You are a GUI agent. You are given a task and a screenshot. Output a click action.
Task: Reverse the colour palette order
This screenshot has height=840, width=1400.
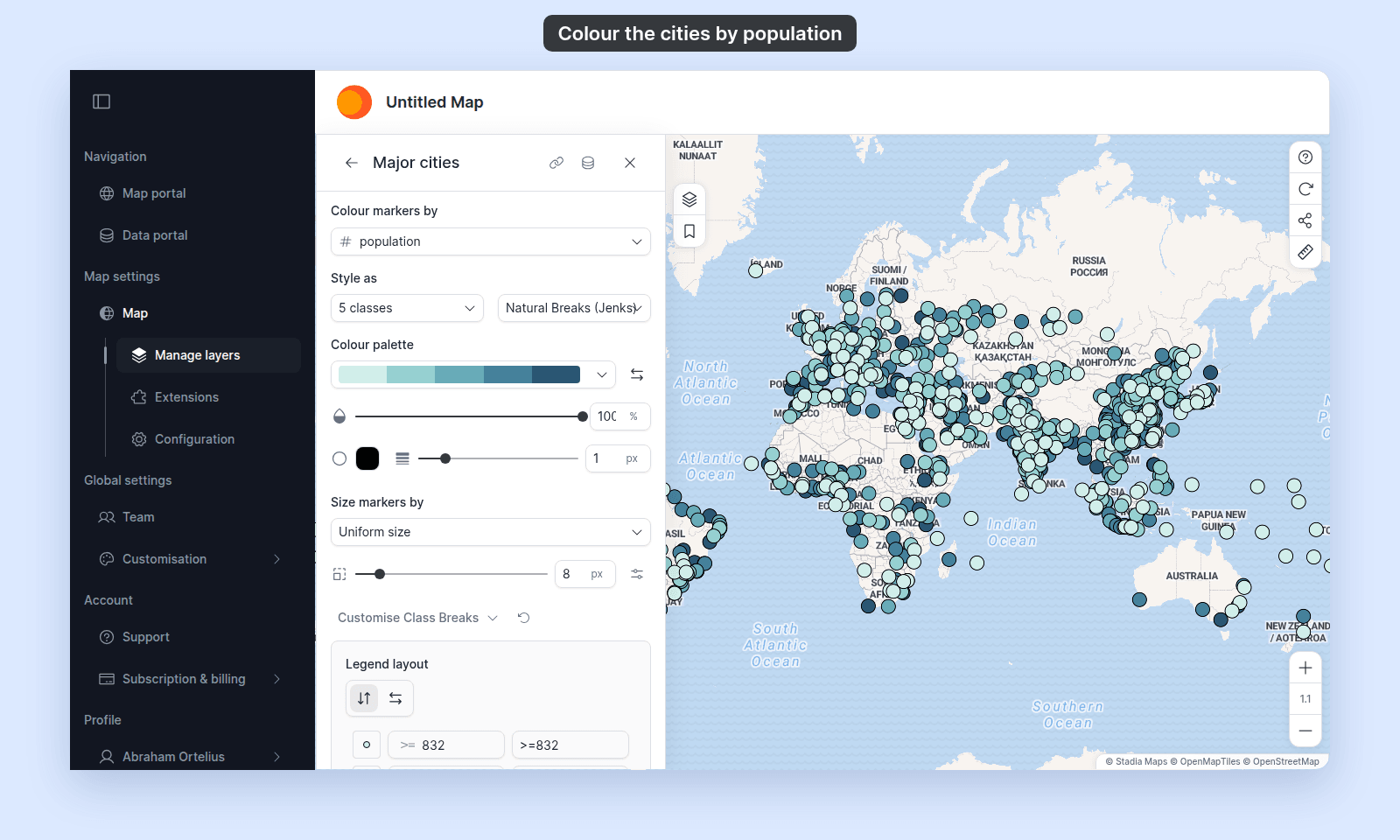point(637,374)
